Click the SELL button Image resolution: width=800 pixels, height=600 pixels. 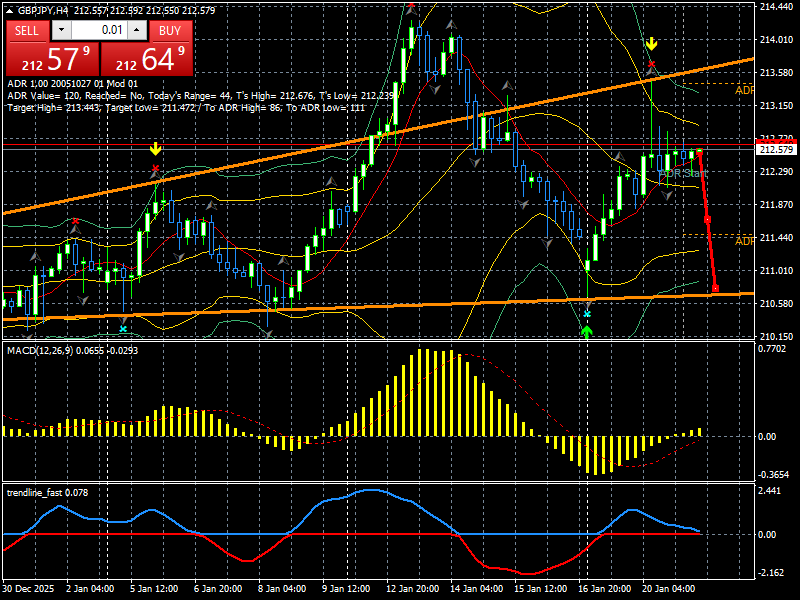[27, 31]
